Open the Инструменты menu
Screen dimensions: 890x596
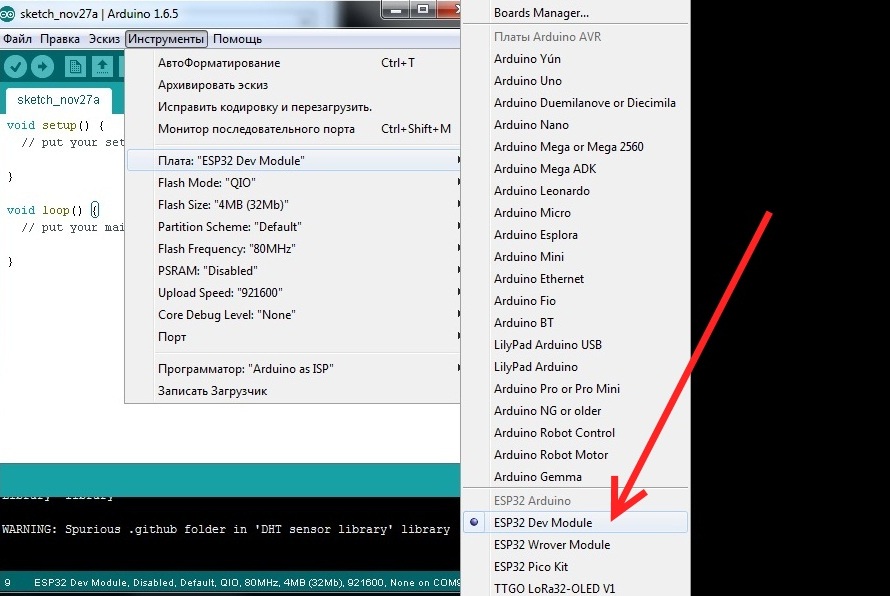166,39
